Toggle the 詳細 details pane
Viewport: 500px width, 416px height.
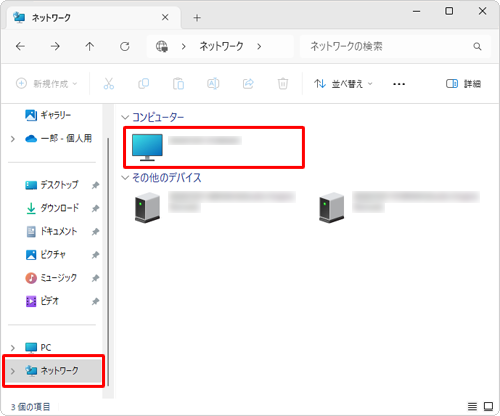coord(463,84)
